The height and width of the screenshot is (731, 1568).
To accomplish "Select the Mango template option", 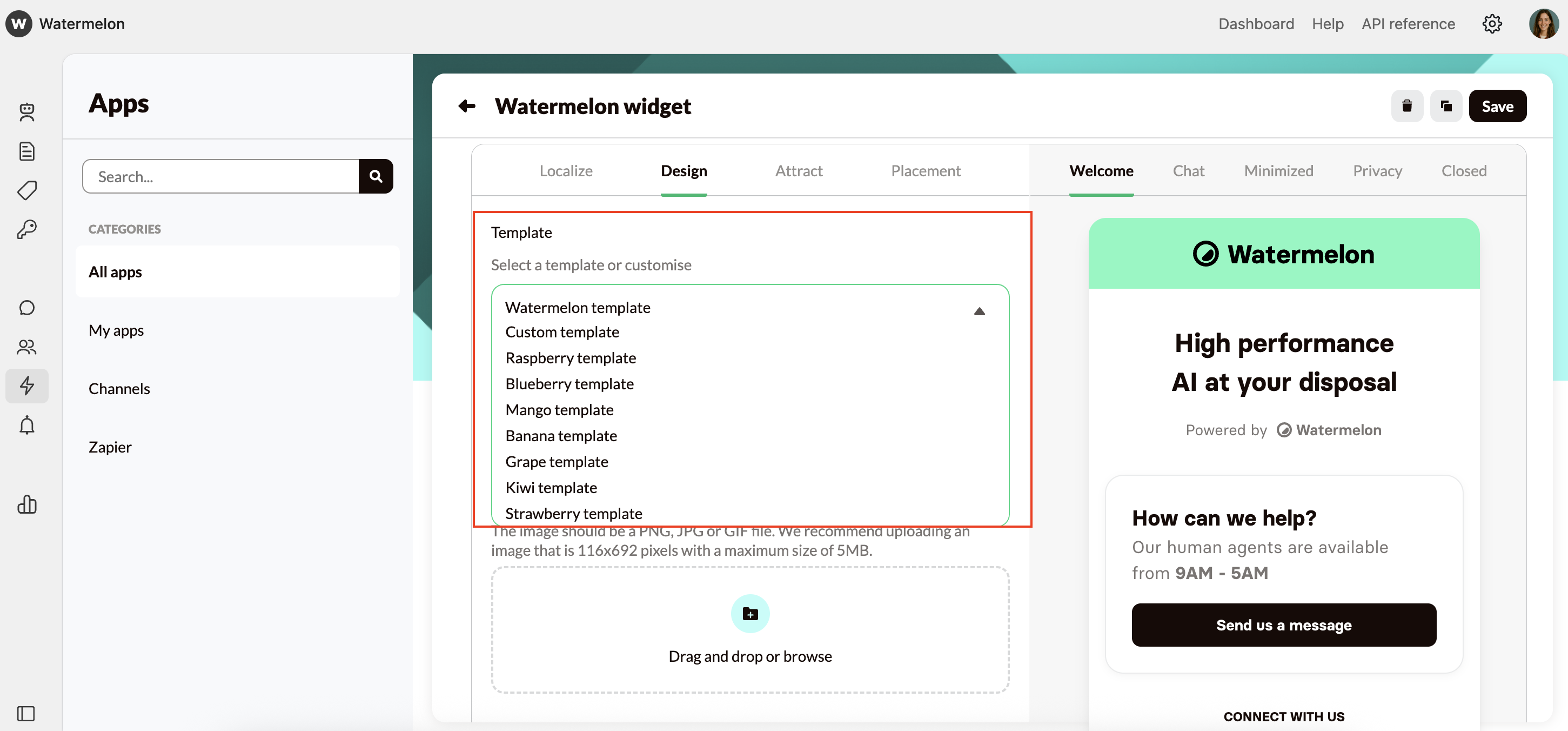I will point(559,410).
